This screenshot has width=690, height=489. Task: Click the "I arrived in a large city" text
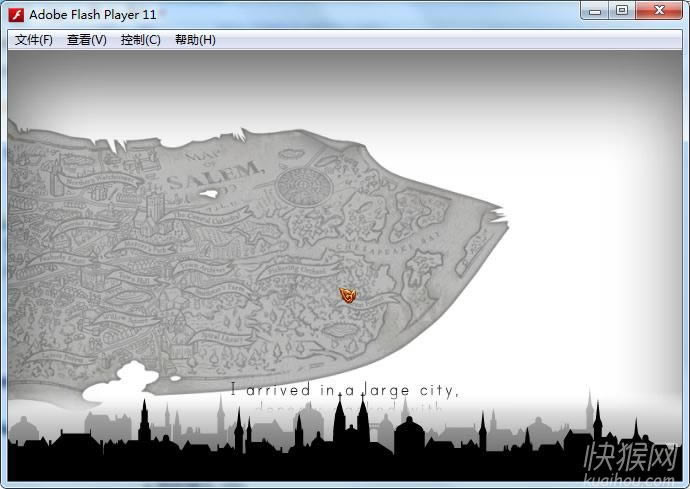344,390
